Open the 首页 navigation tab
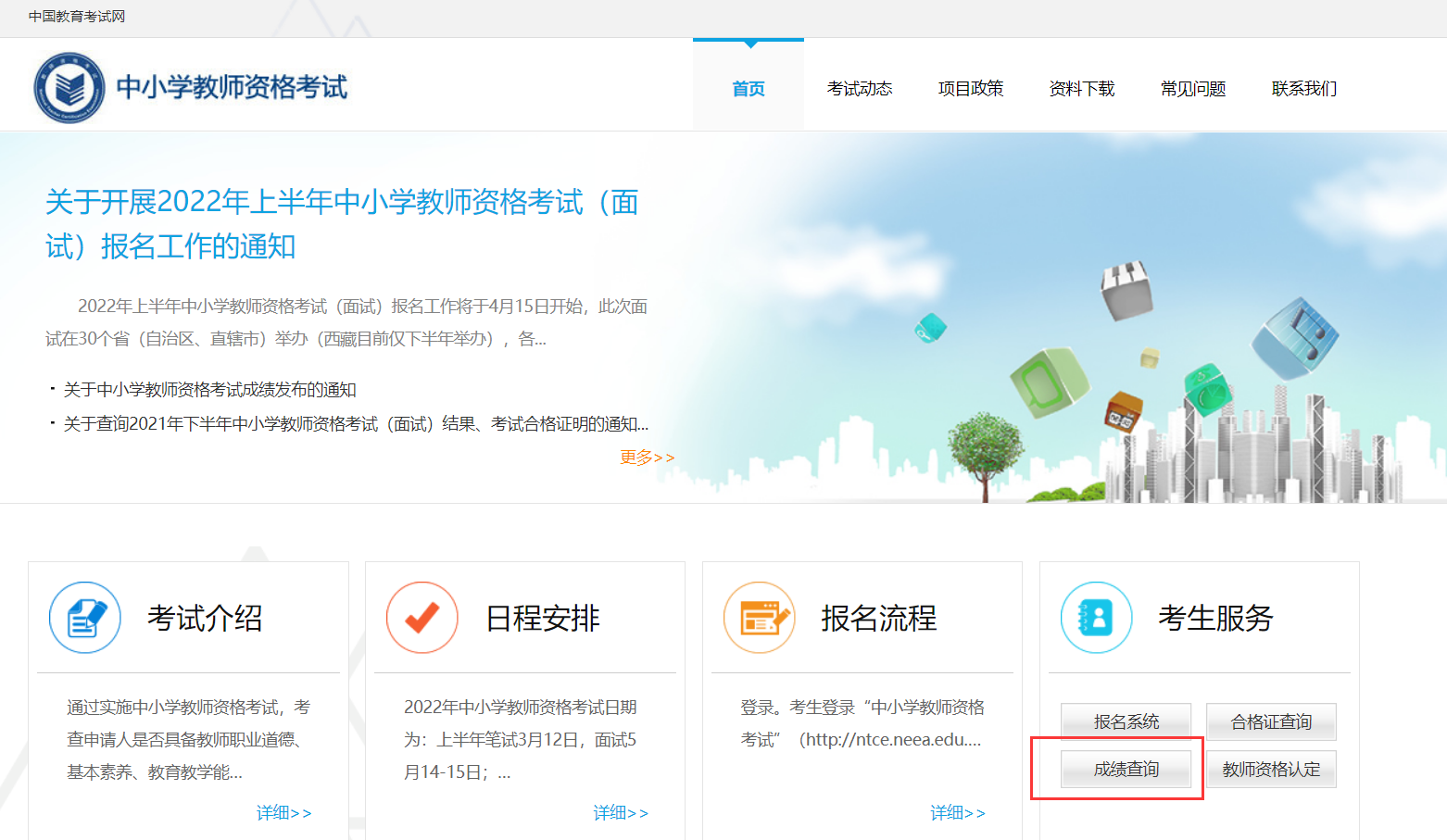The image size is (1447, 840). tap(749, 89)
